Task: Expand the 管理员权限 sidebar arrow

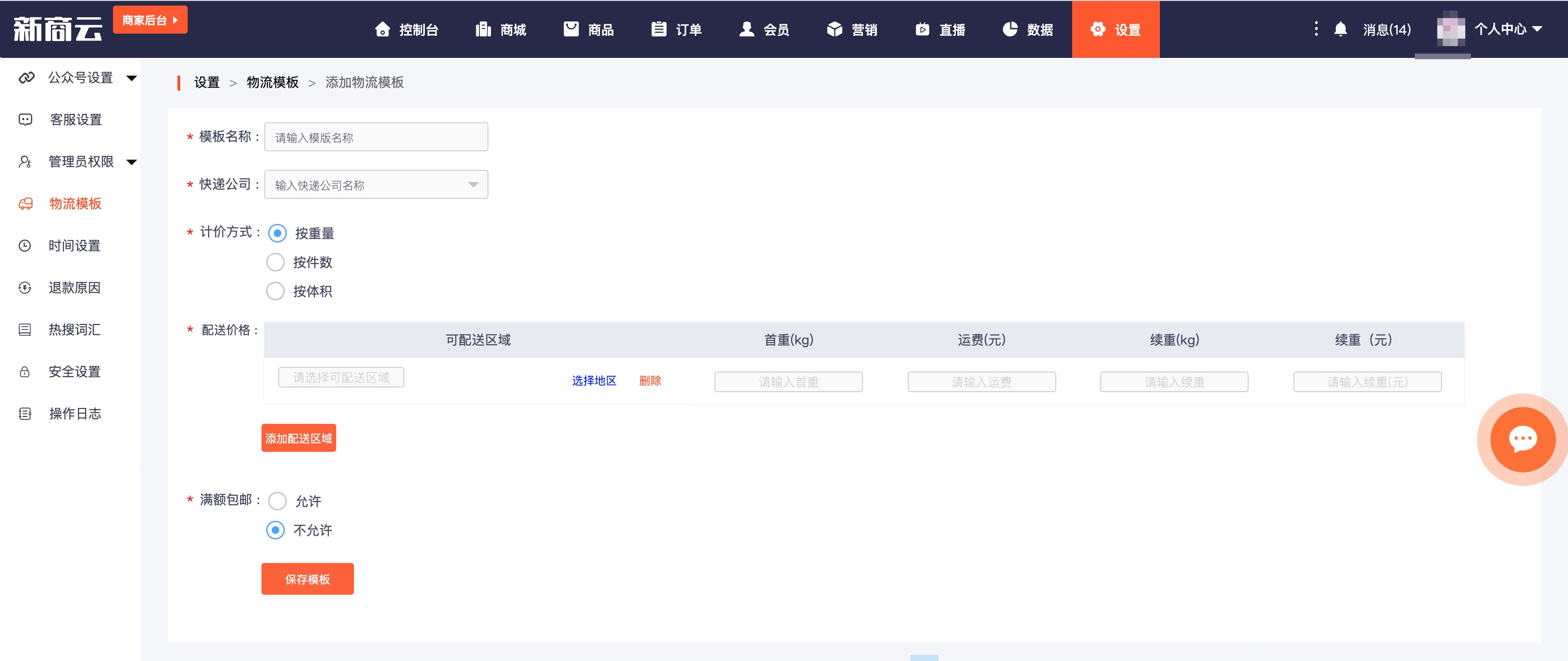Action: pyautogui.click(x=132, y=162)
